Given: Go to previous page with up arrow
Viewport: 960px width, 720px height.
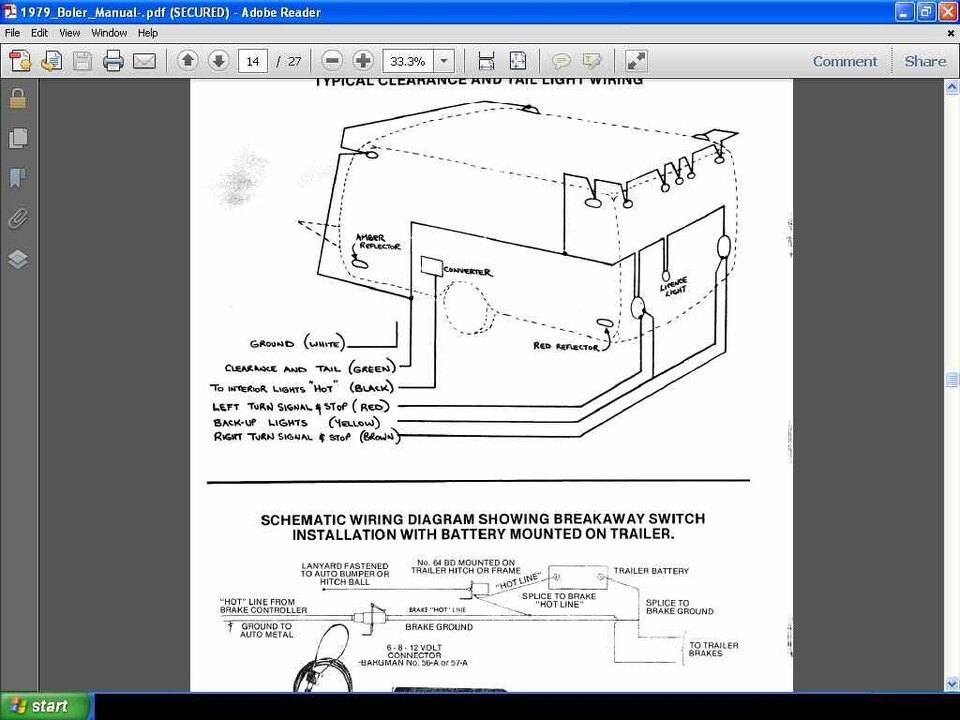Looking at the screenshot, I should 187,61.
